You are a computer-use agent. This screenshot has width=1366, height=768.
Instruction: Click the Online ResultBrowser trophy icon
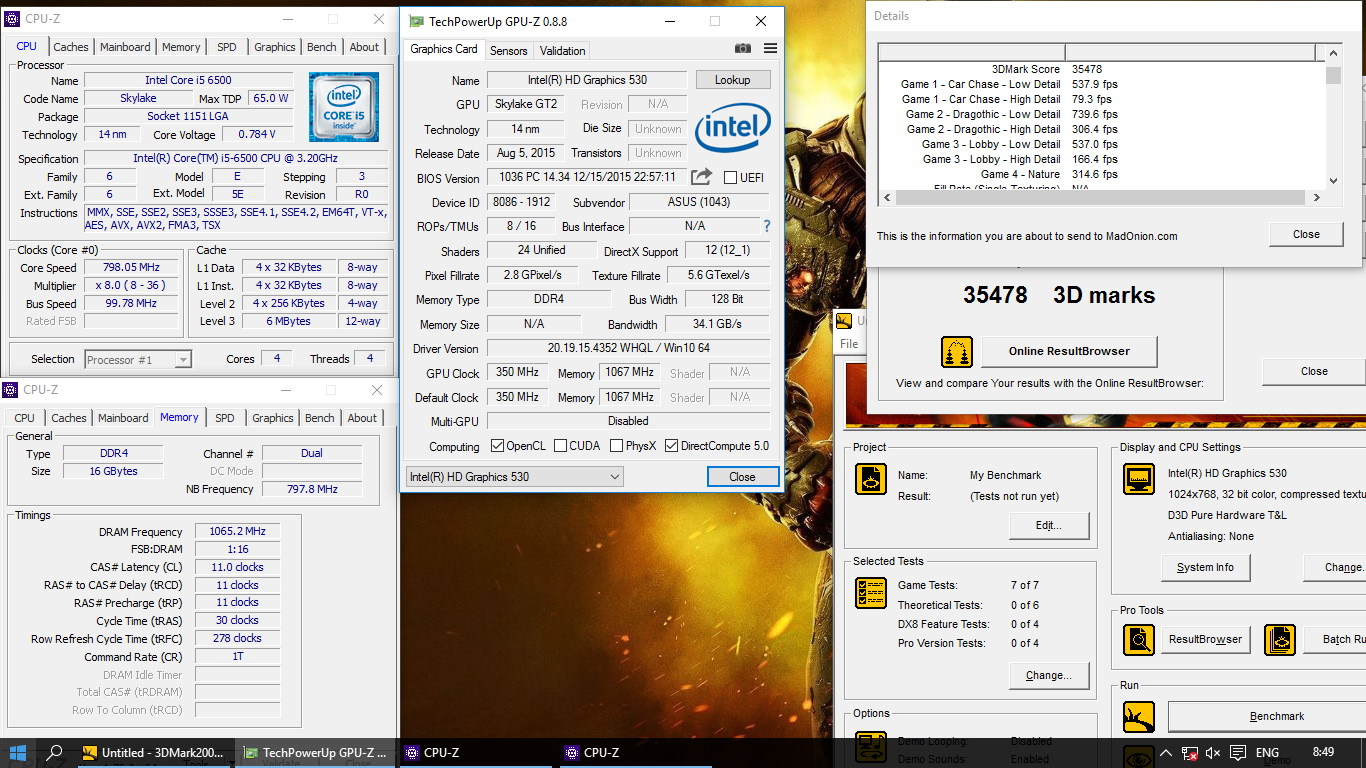click(957, 352)
